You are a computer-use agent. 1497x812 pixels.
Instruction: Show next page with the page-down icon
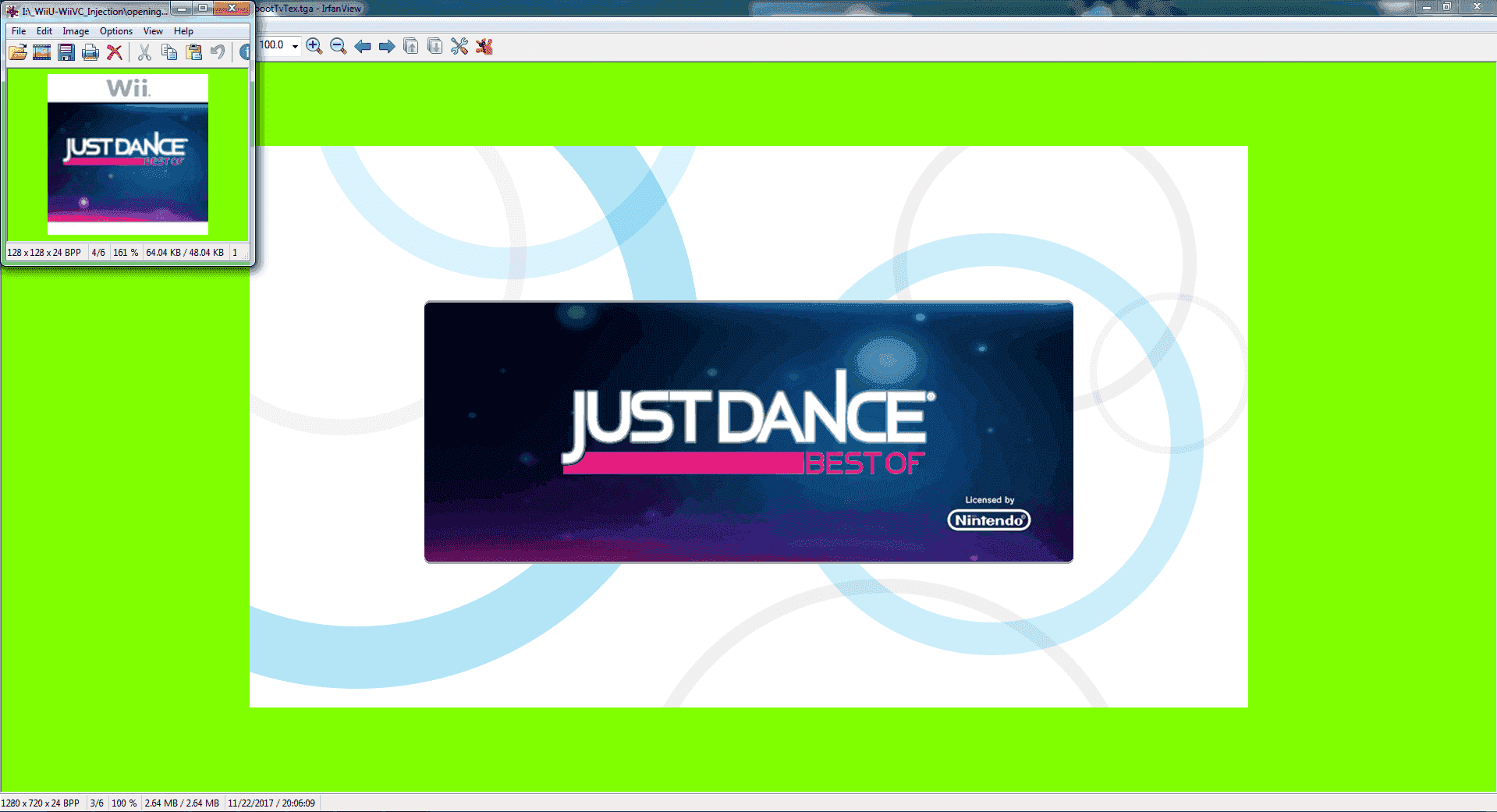[435, 46]
